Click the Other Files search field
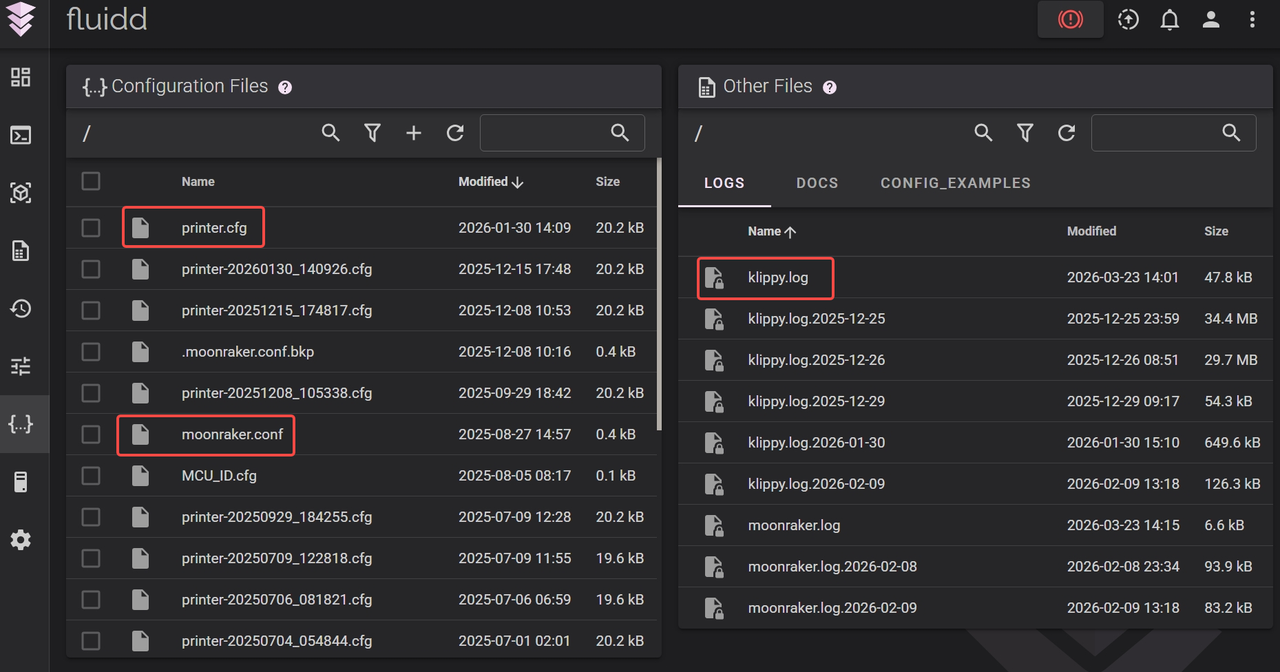1280x672 pixels. tap(1155, 133)
